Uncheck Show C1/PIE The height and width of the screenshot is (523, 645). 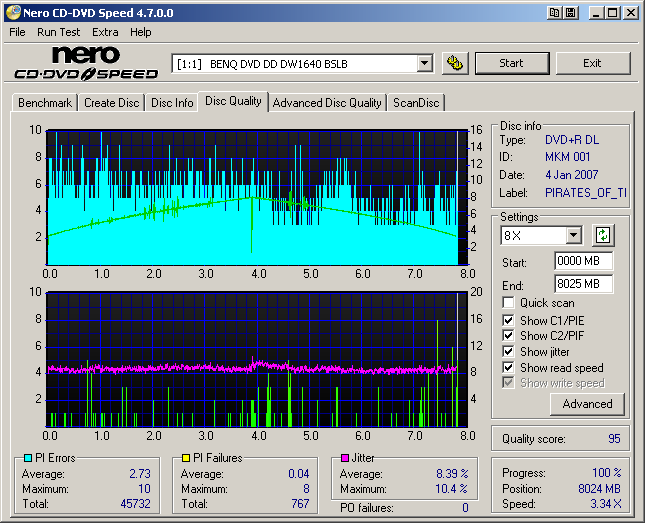point(508,320)
